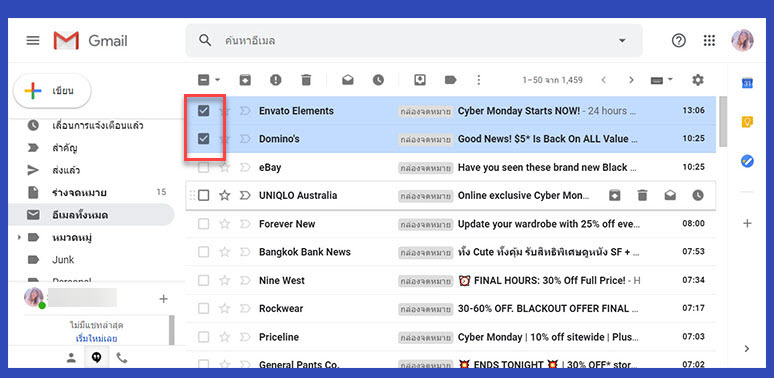Open the Contacts person icon at bottom left

click(72, 358)
